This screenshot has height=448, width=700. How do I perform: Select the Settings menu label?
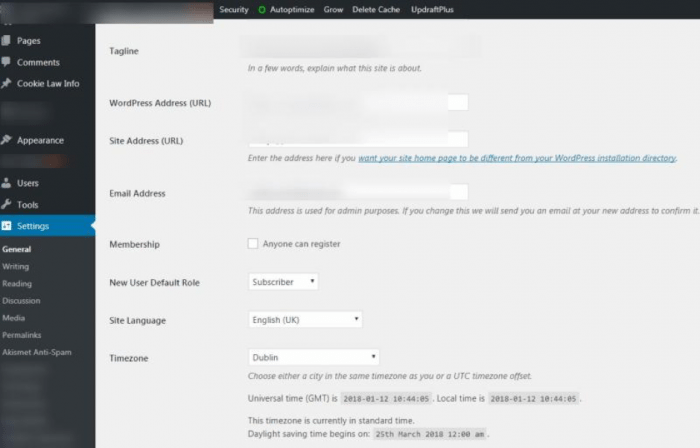pos(33,226)
